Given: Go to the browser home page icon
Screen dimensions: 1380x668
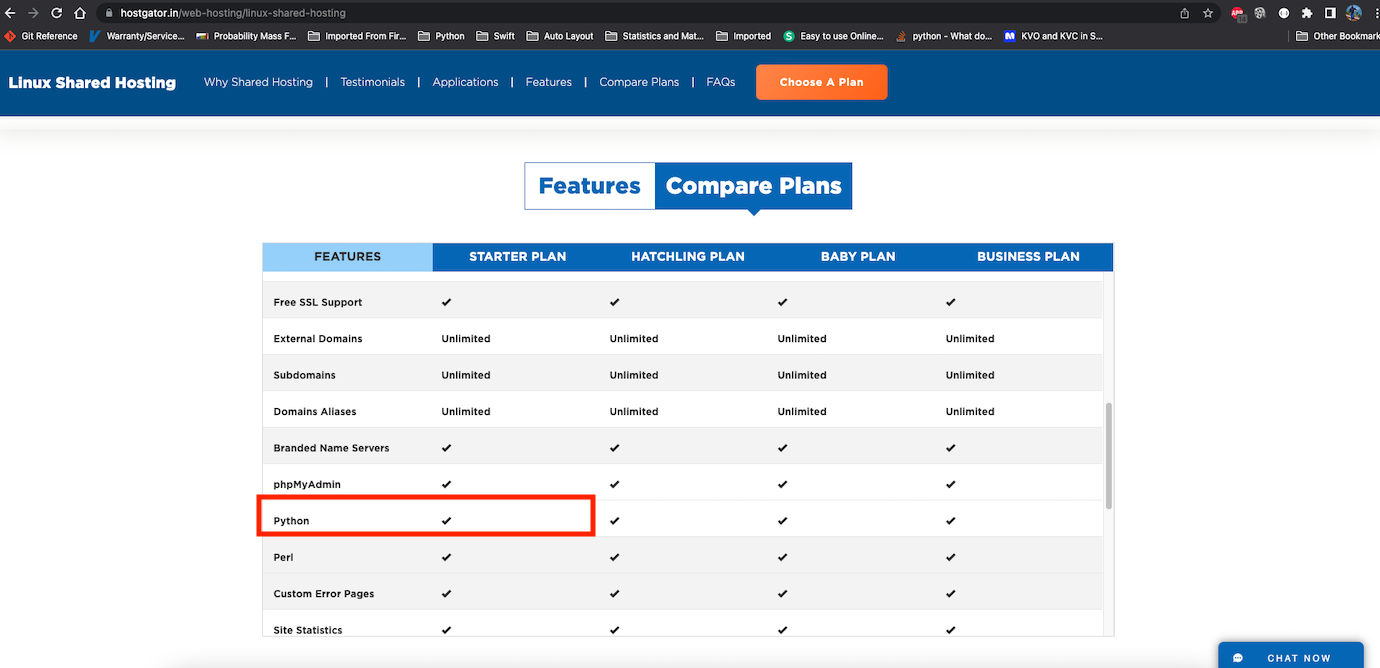Looking at the screenshot, I should tap(80, 13).
